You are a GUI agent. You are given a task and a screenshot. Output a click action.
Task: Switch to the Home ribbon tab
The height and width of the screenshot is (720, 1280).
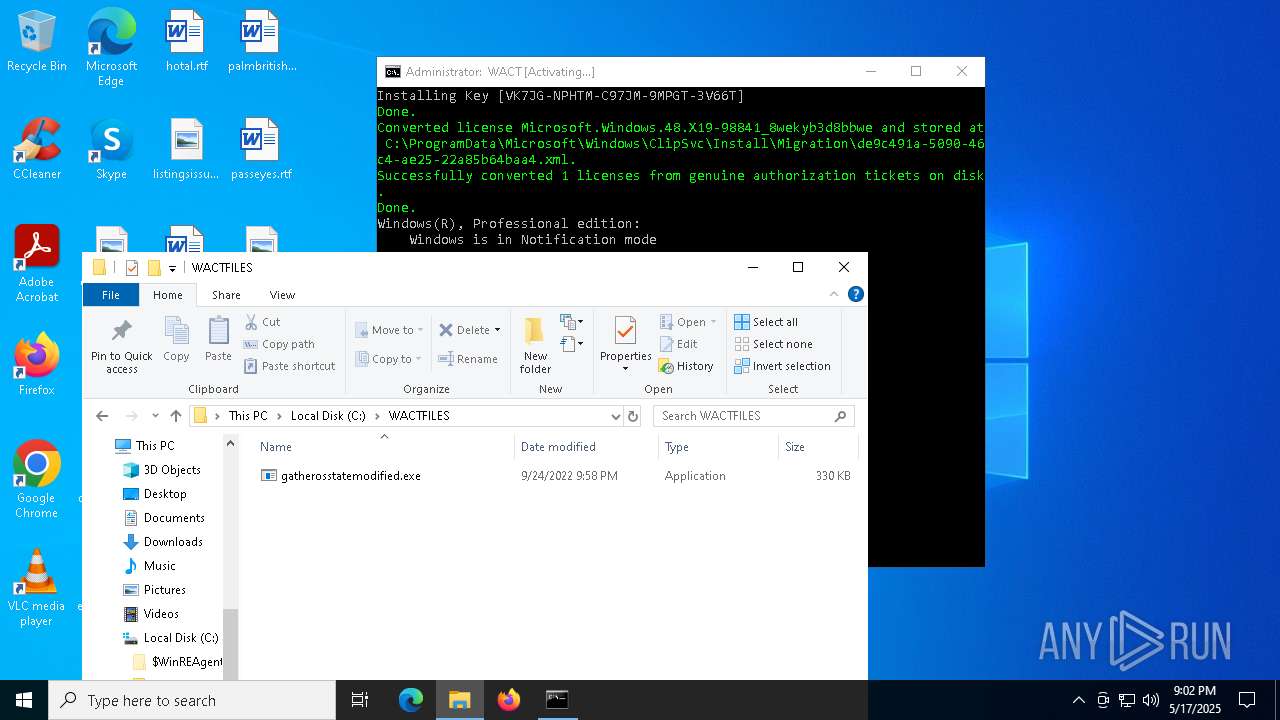(x=168, y=295)
